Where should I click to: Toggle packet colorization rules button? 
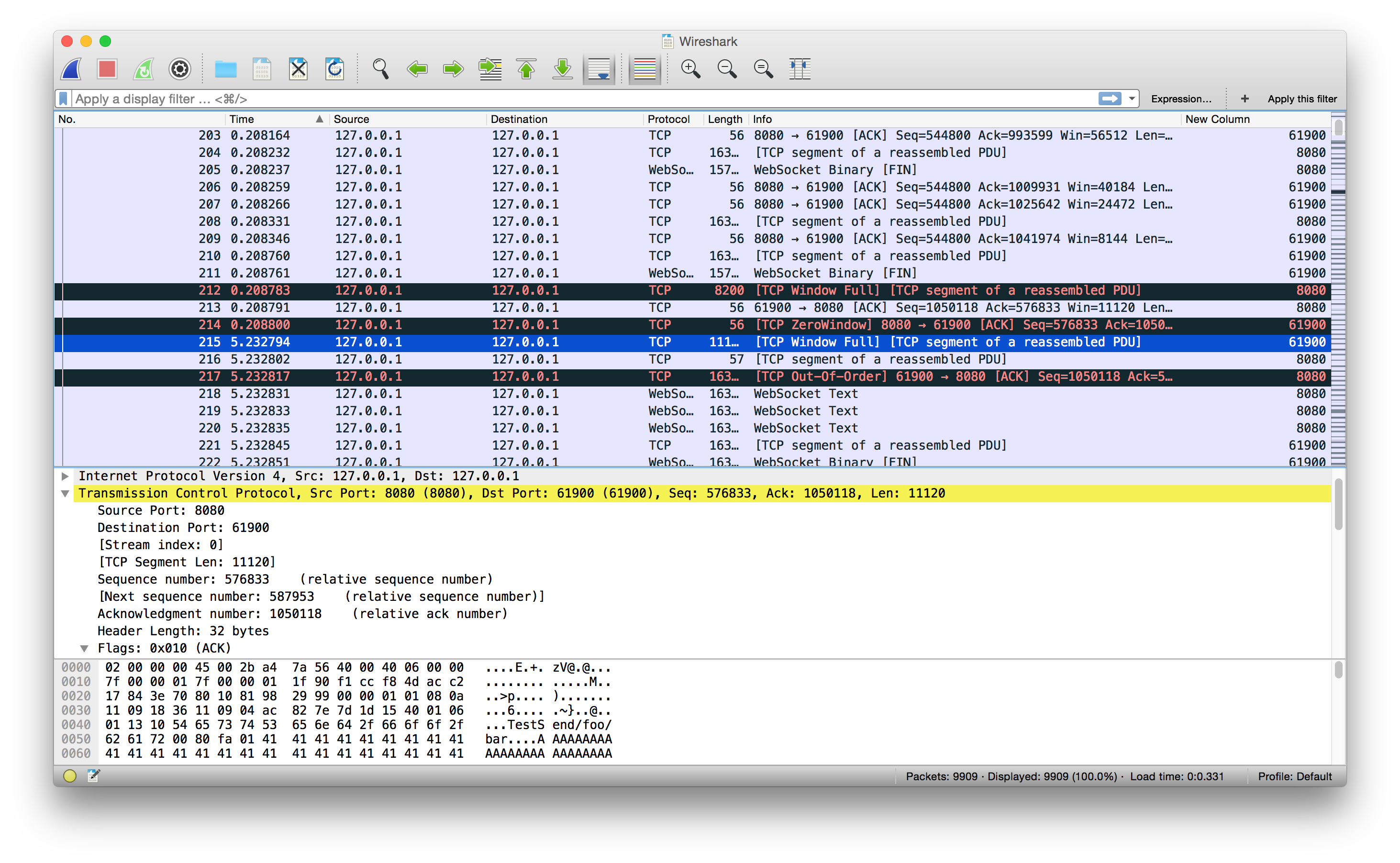644,69
